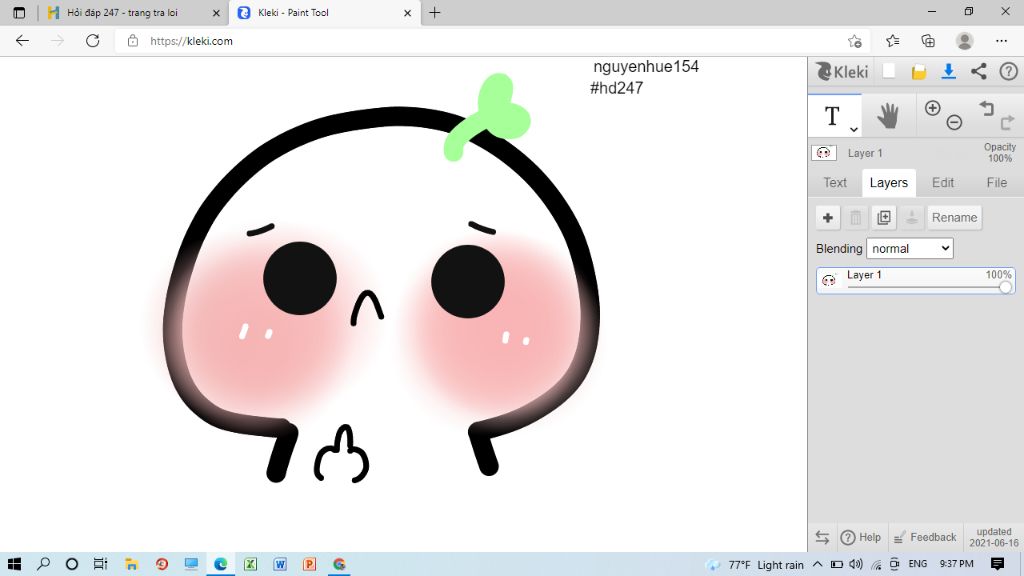Download the image with the blue arrow
The height and width of the screenshot is (576, 1024).
pos(949,71)
